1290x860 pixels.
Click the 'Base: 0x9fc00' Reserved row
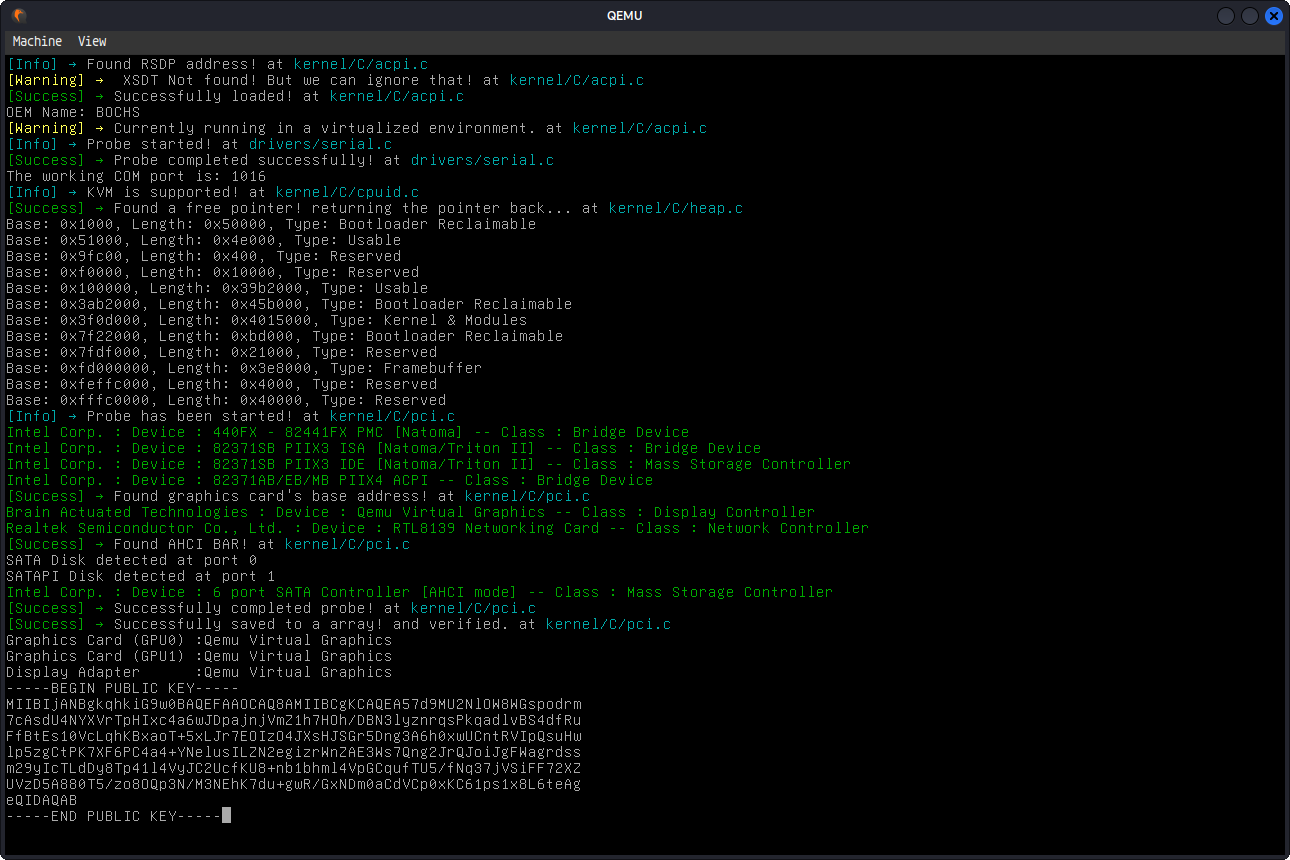tap(204, 256)
